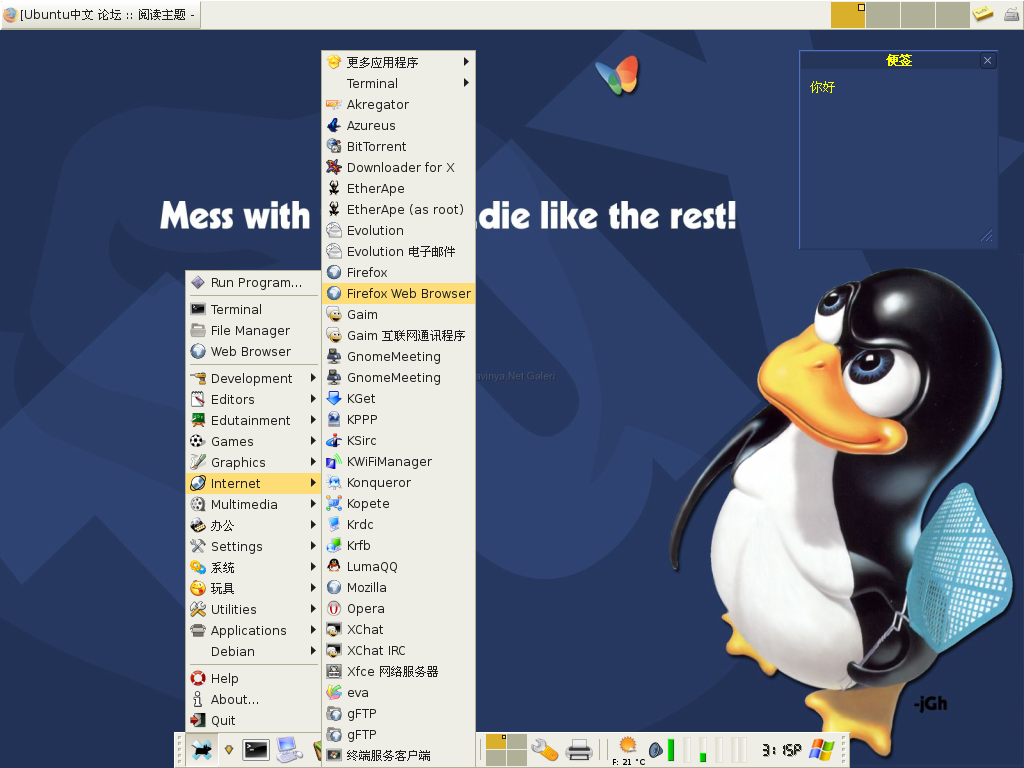Click the colorful flag icon on bottom panel
Viewport: 1024px width, 768px height.
822,750
